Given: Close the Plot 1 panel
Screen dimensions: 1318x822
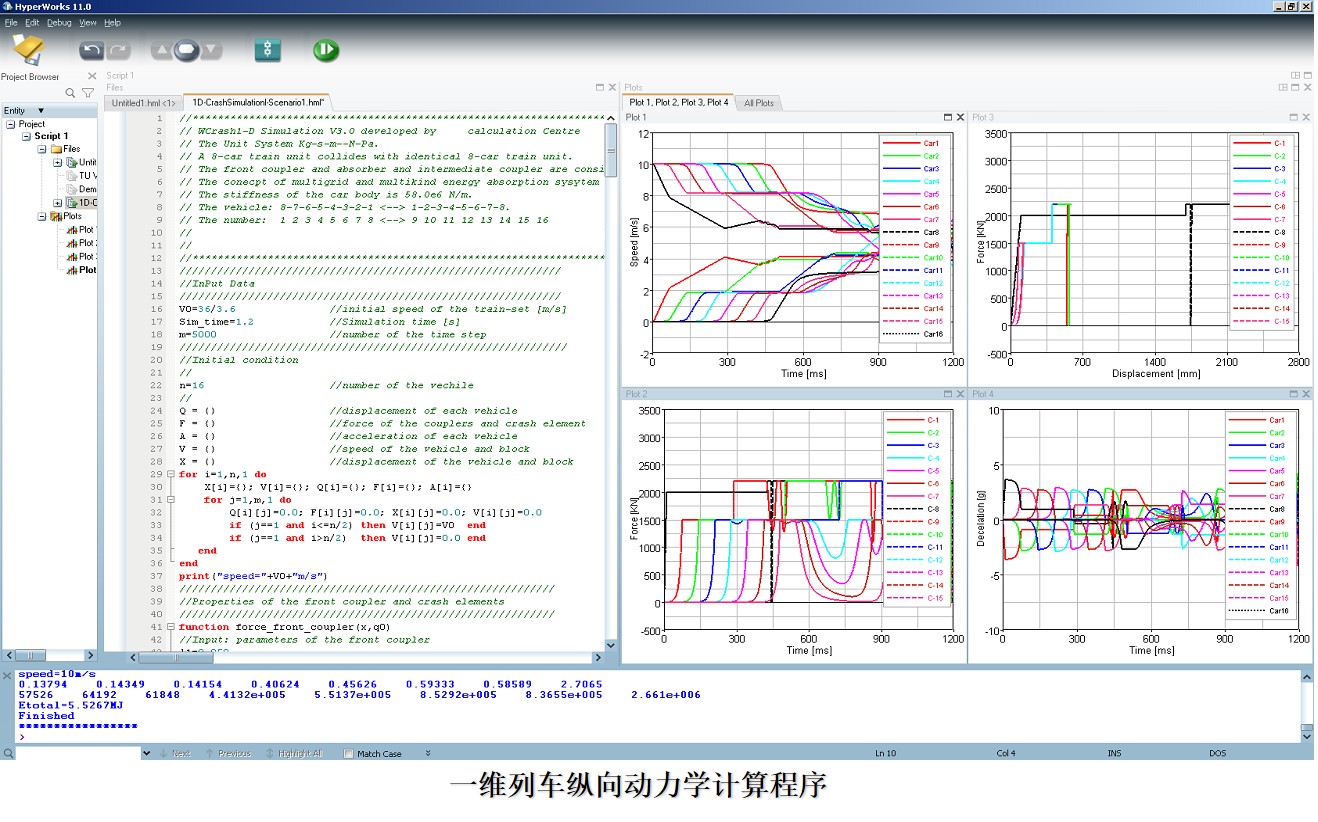Looking at the screenshot, I should (x=960, y=117).
